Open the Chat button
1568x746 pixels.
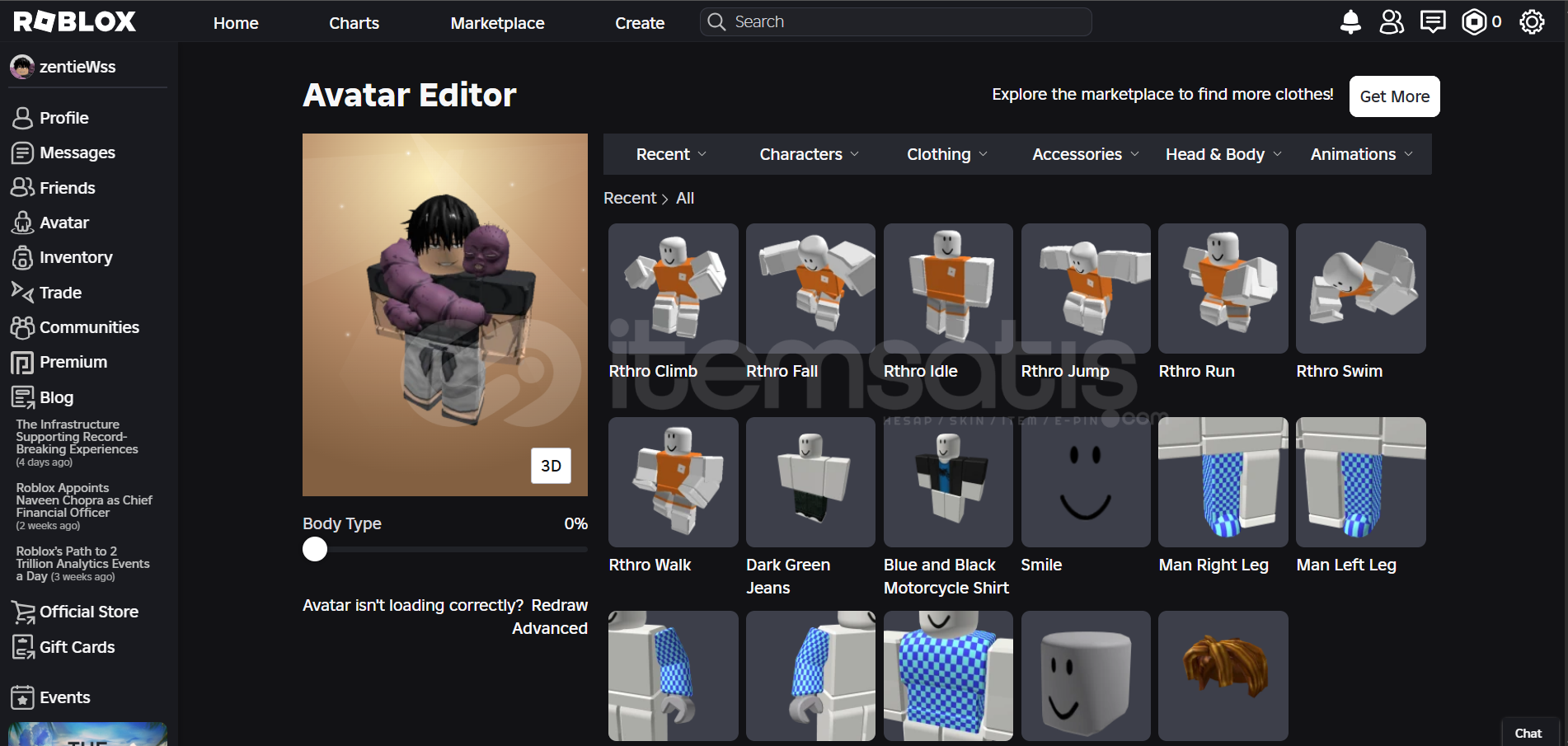coord(1529,733)
